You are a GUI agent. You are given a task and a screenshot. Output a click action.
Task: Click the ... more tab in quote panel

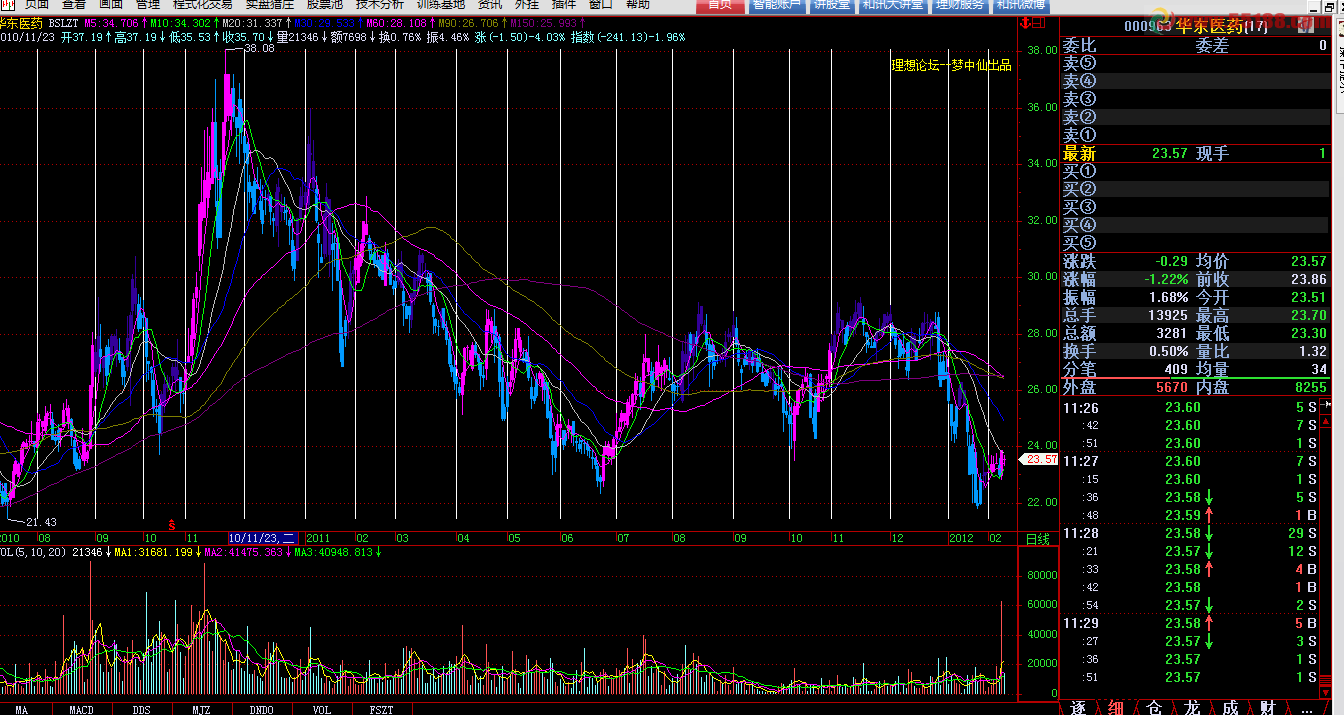1307,707
